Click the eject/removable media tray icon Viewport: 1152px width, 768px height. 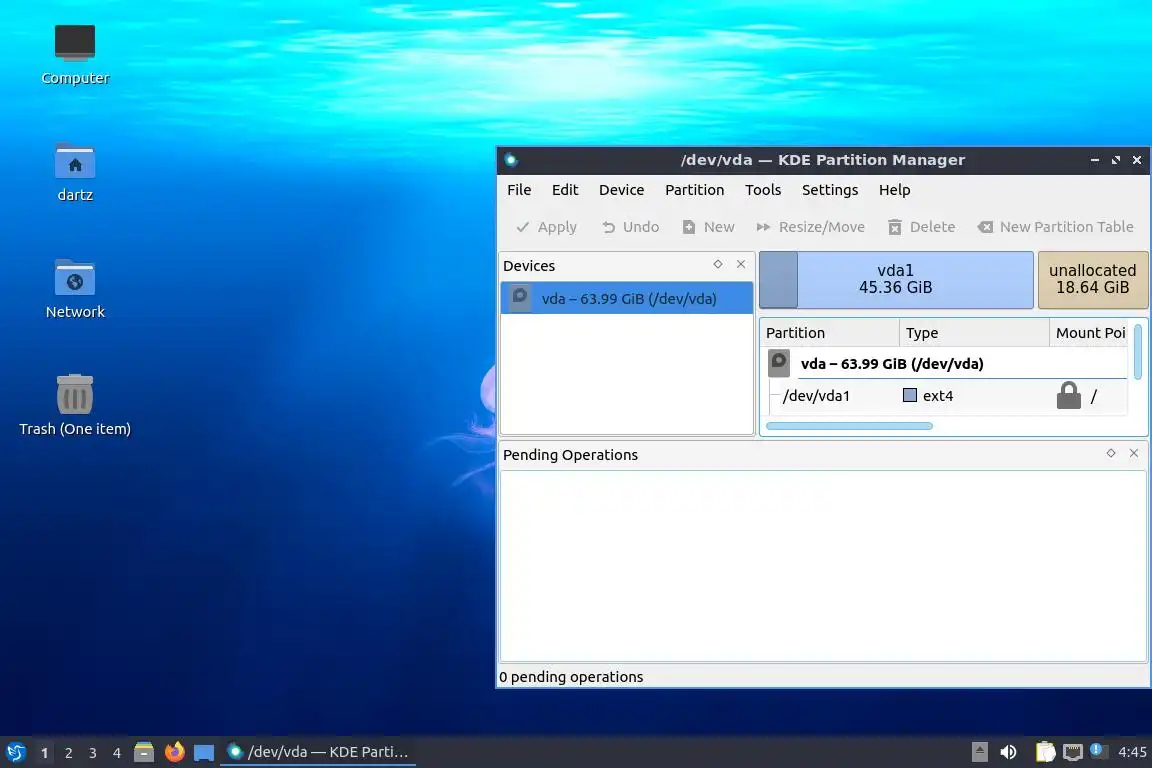point(979,752)
